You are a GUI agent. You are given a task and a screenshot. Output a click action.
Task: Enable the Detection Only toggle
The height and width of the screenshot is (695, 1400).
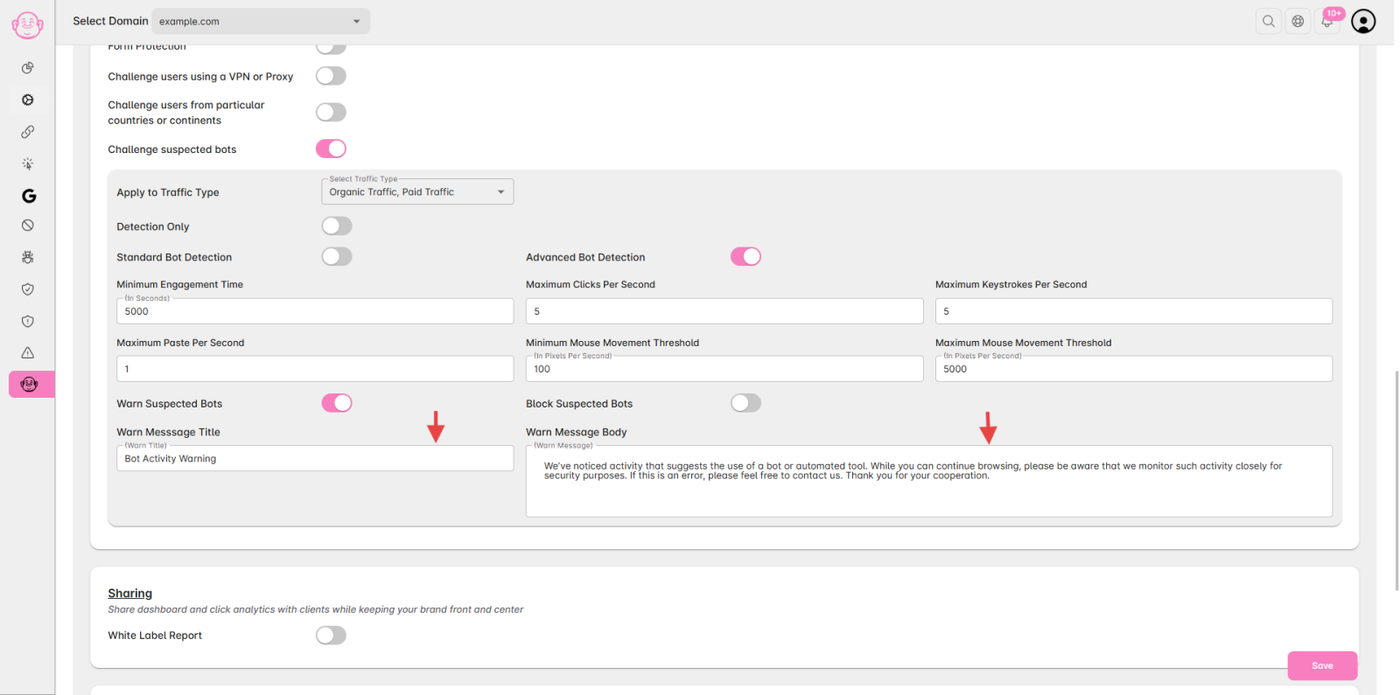(x=337, y=227)
